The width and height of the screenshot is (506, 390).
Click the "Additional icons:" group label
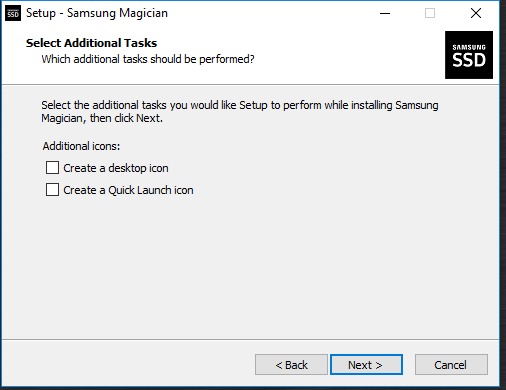[x=81, y=146]
